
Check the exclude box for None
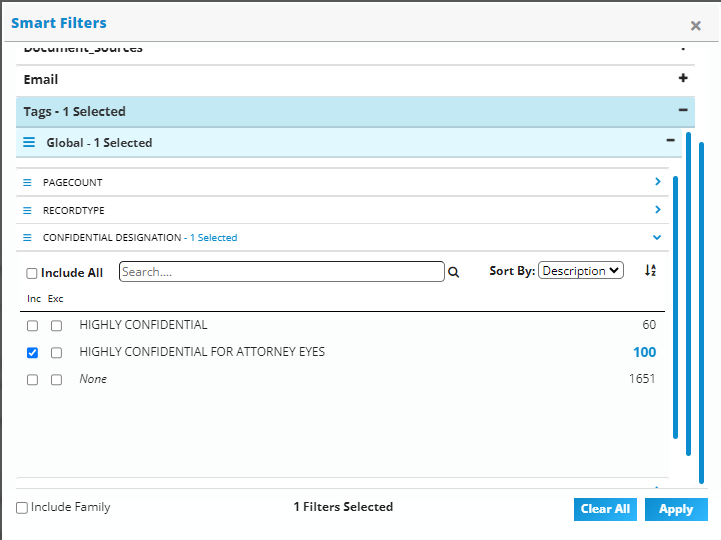coord(57,380)
